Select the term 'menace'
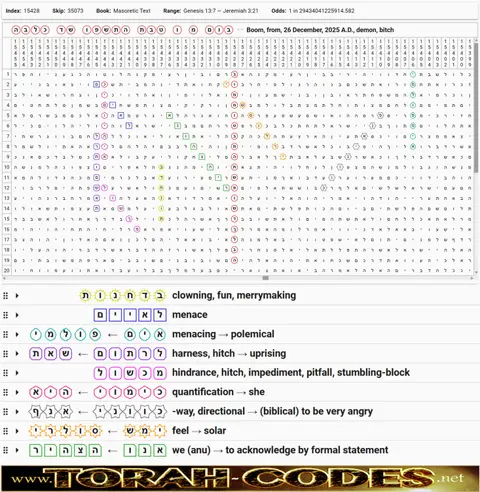Screen dimensions: 480x492 (x=190, y=315)
